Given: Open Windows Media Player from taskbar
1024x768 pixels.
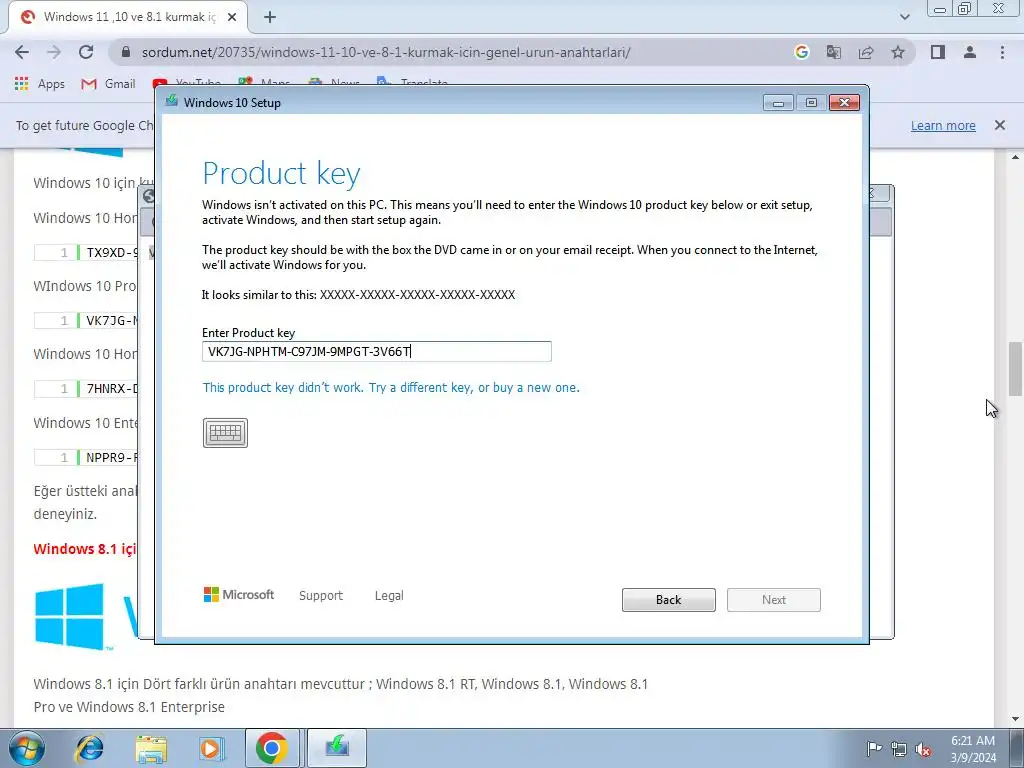Looking at the screenshot, I should [212, 748].
